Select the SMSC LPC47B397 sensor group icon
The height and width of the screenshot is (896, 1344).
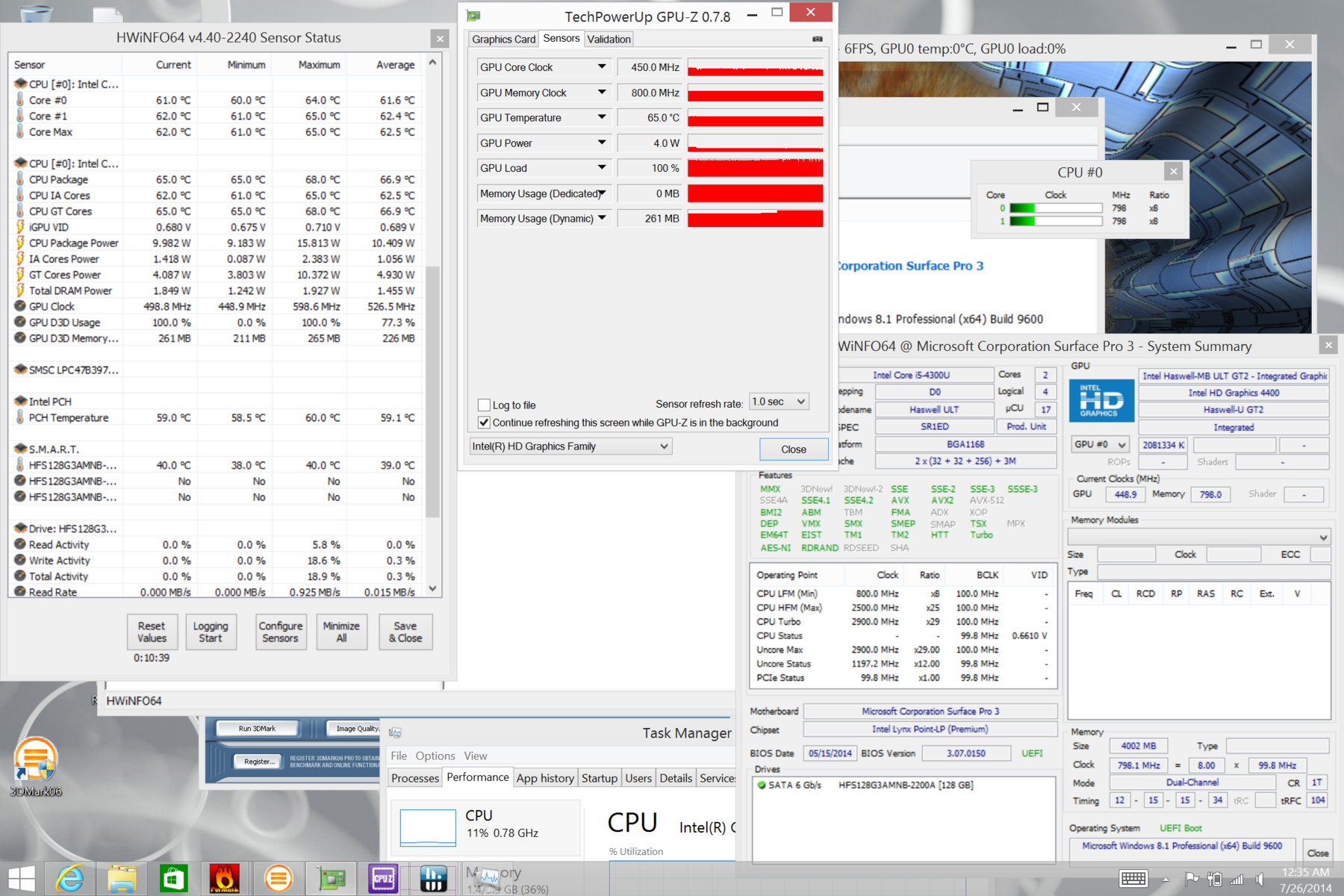click(20, 370)
